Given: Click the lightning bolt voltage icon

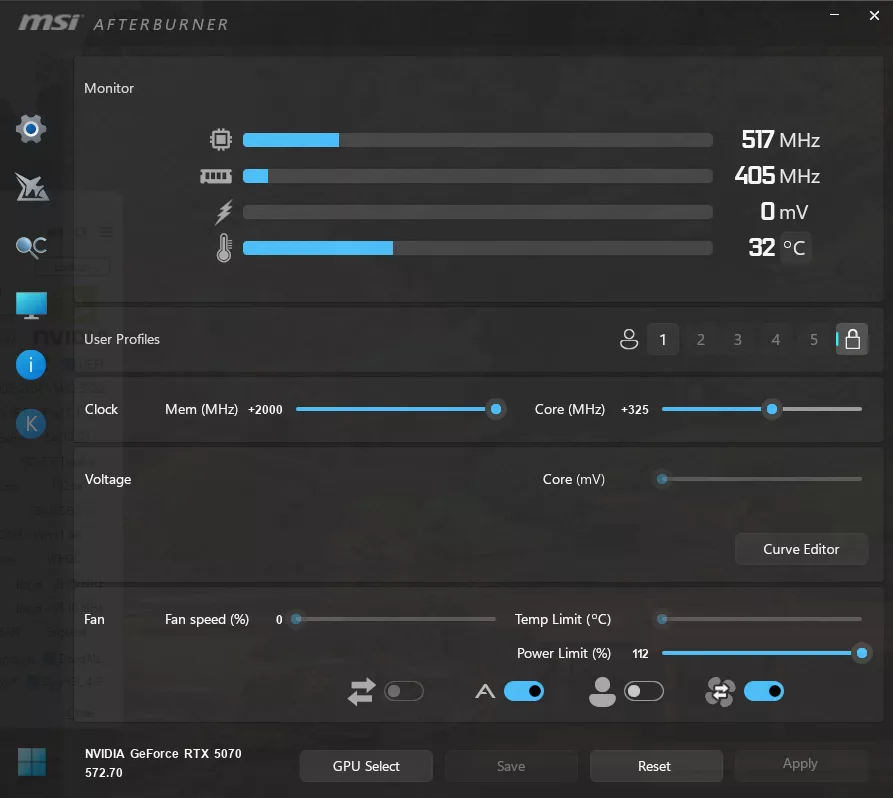Looking at the screenshot, I should pos(224,212).
